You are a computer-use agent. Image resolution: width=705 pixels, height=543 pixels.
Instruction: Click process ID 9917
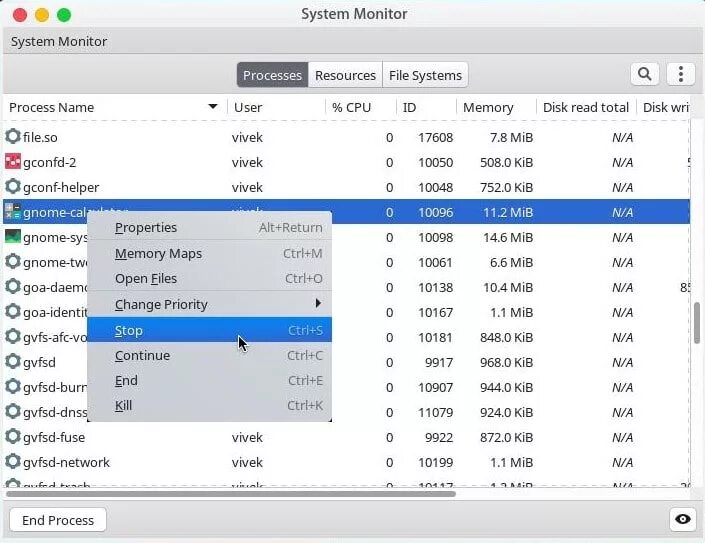coord(439,362)
